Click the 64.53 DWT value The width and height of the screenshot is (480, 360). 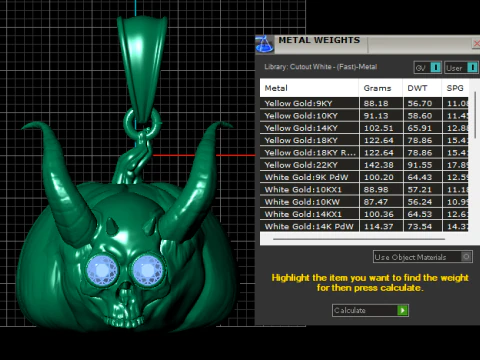(420, 214)
